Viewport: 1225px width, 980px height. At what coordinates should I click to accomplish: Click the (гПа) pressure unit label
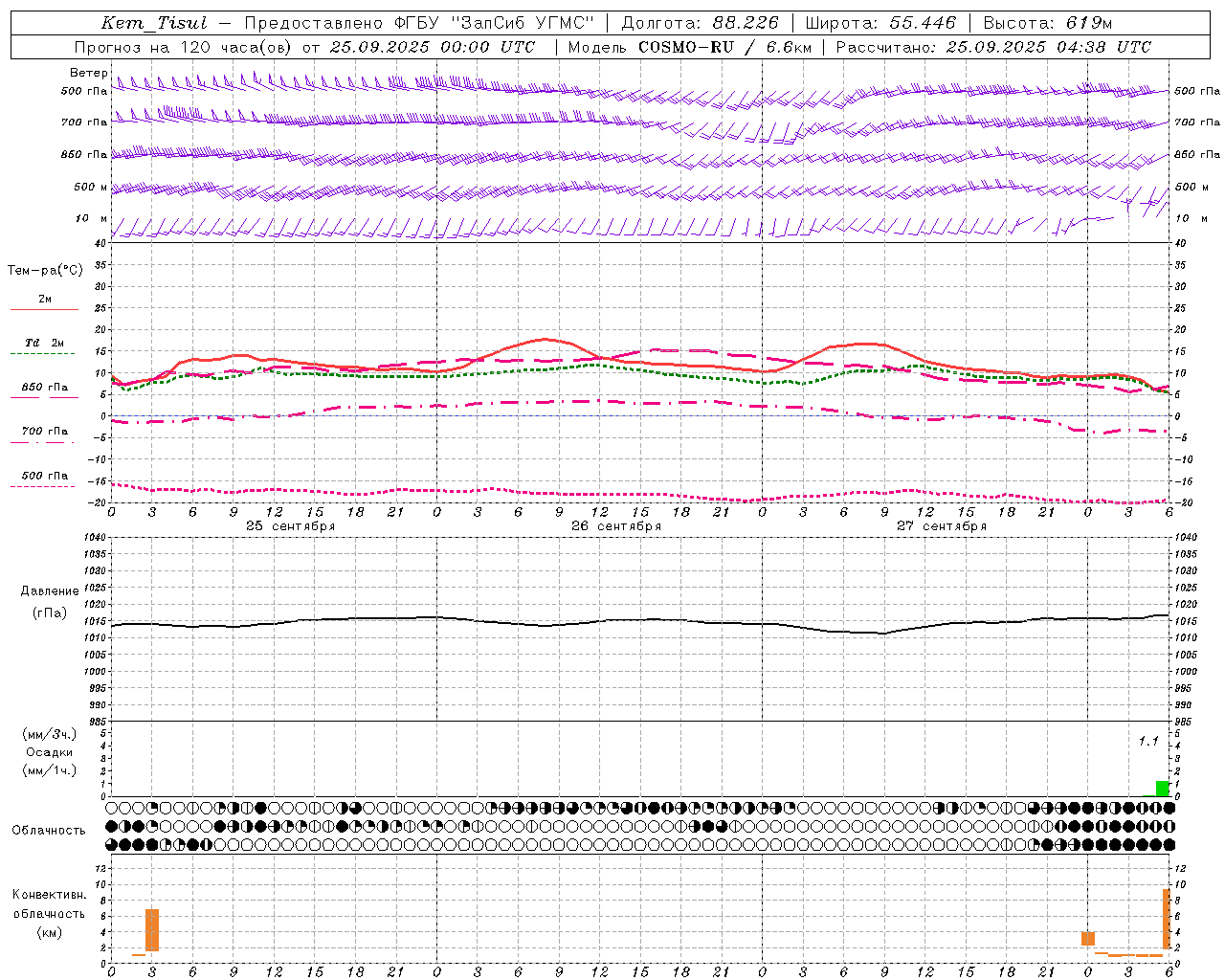(50, 612)
